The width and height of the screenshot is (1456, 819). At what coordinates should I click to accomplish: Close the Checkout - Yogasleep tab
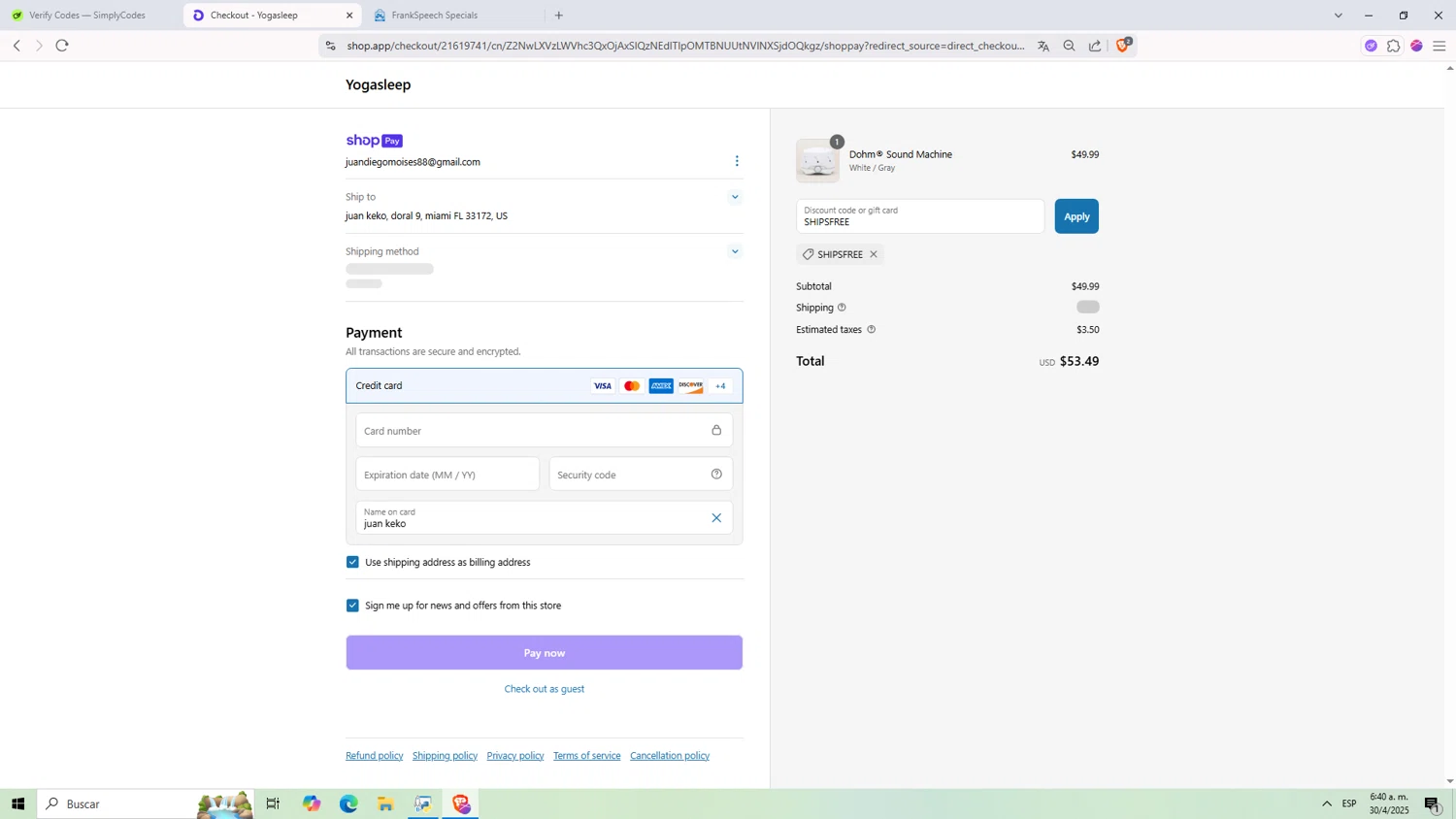(349, 16)
